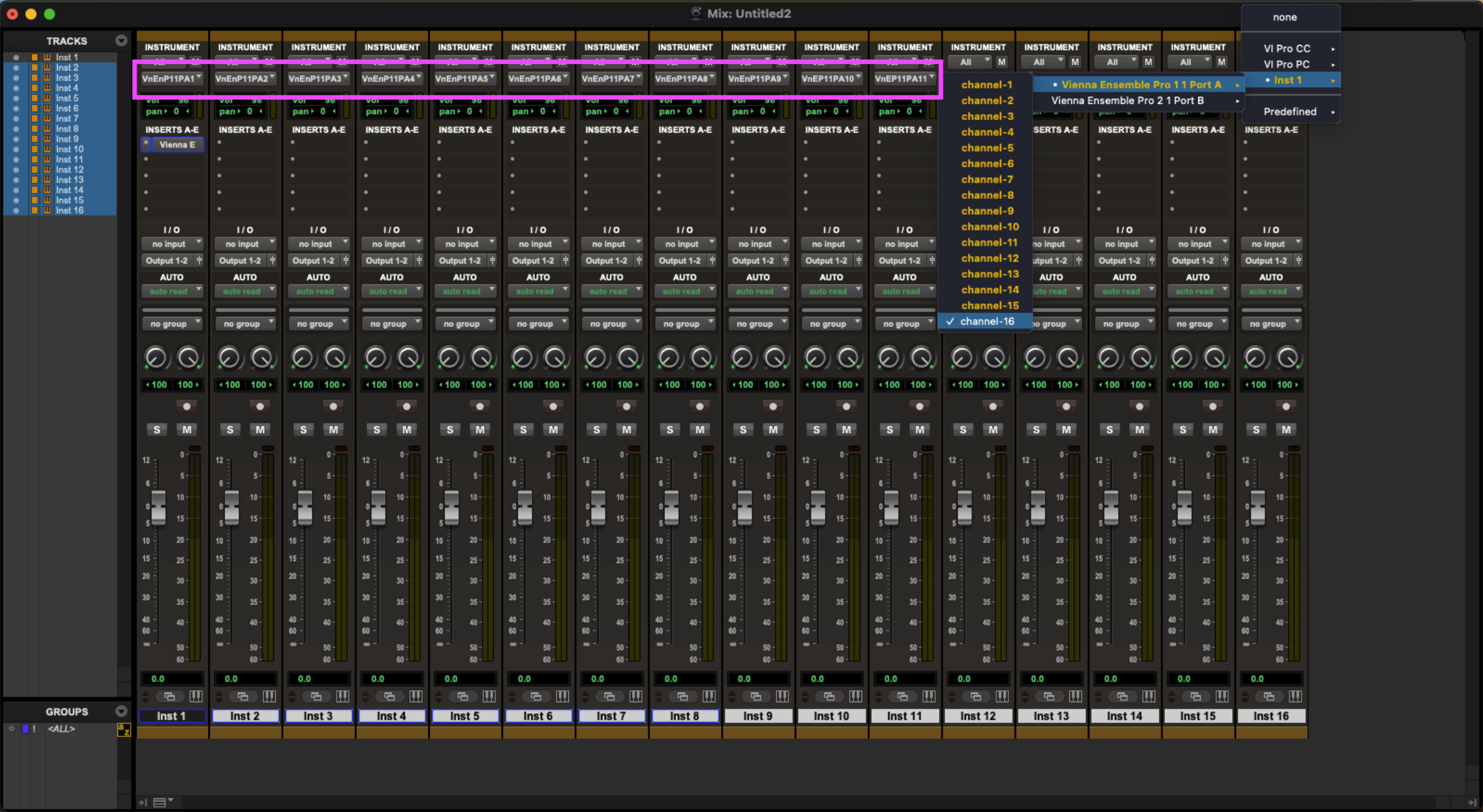Click the Inst 1 volume readout 0.0 field
Viewport: 1483px width, 812px height.
(171, 679)
